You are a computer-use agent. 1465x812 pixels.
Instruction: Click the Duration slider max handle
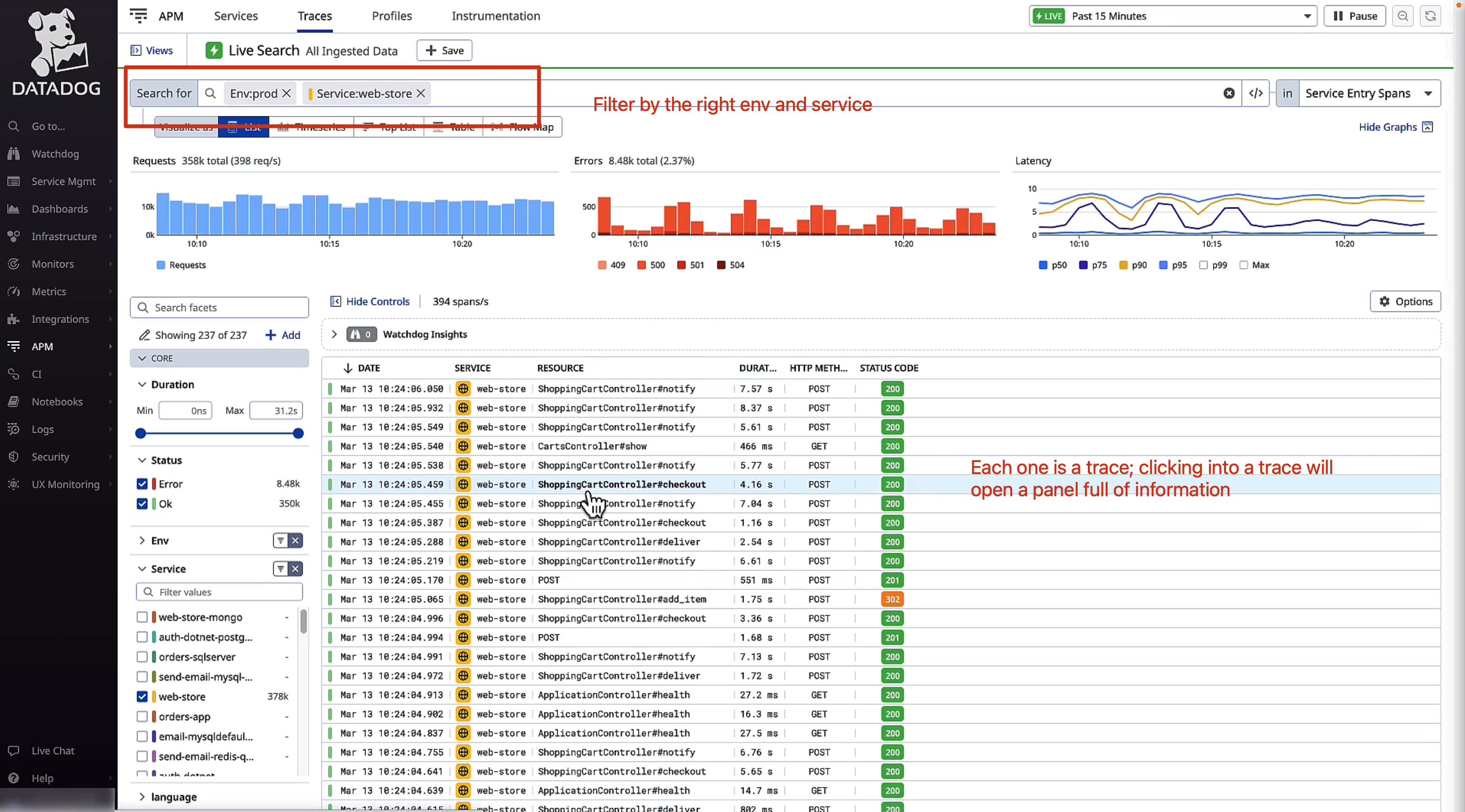point(298,434)
